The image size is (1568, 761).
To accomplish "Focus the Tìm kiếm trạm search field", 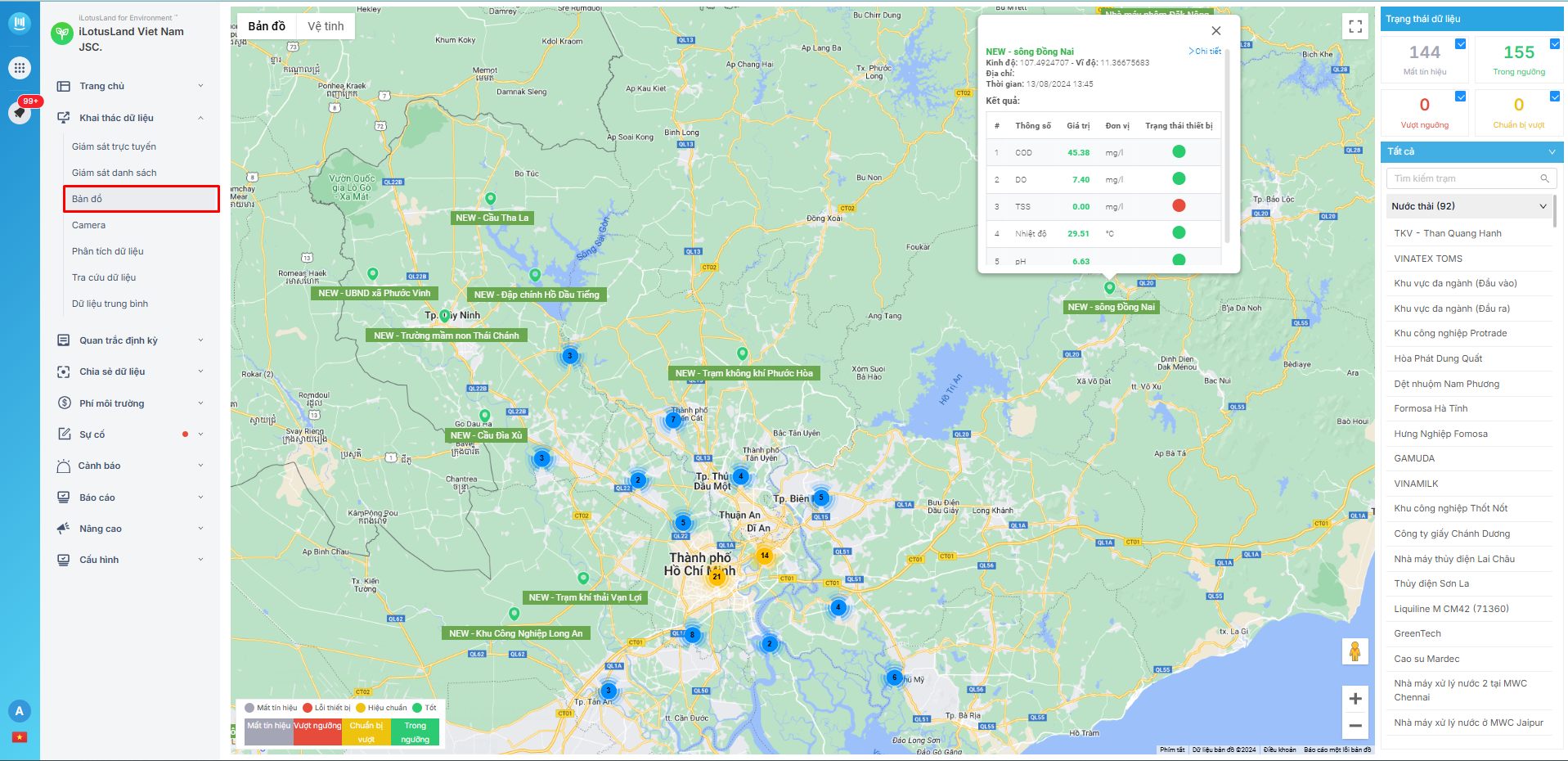I will (1471, 178).
